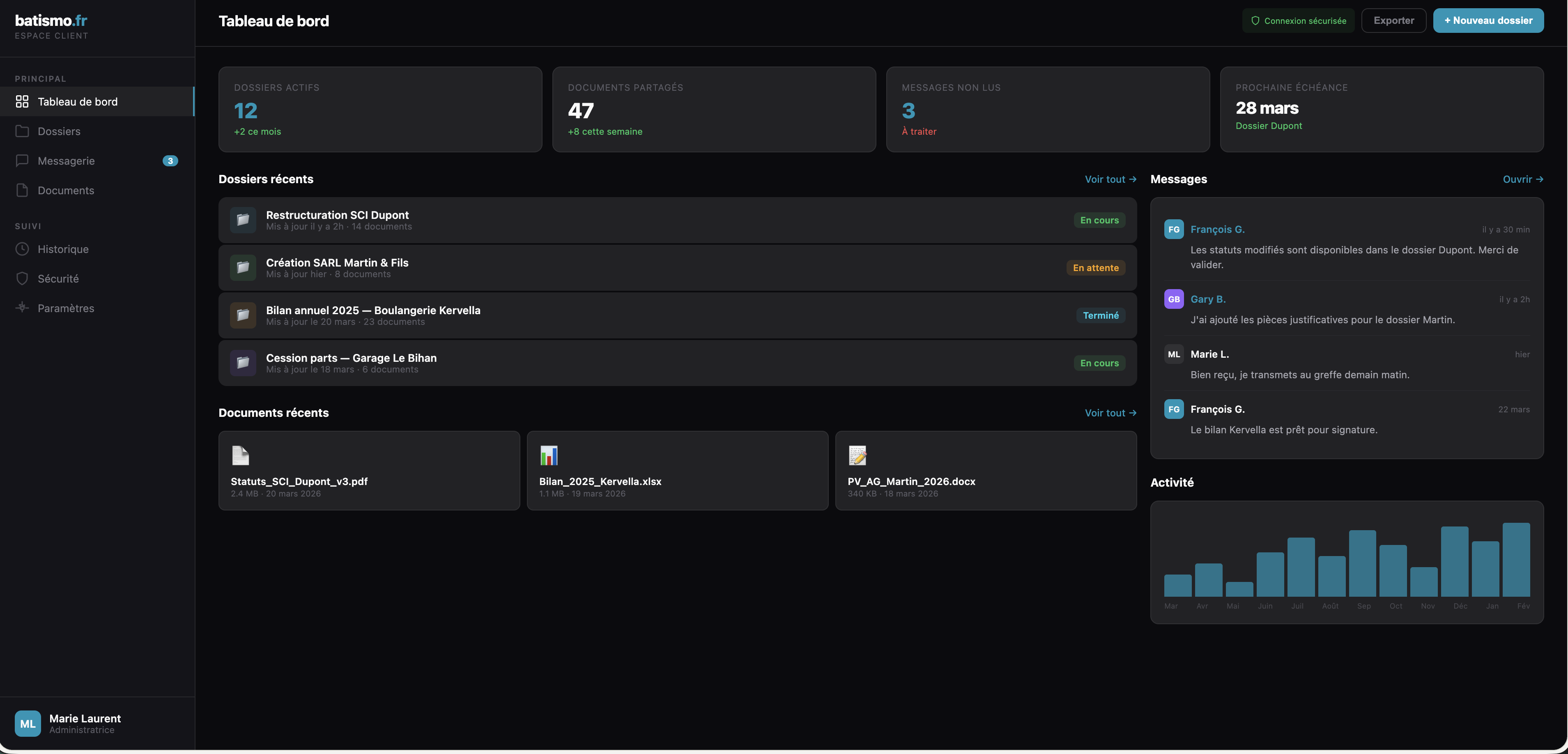The image size is (1568, 754).
Task: Click the Historique clock icon
Action: click(22, 250)
